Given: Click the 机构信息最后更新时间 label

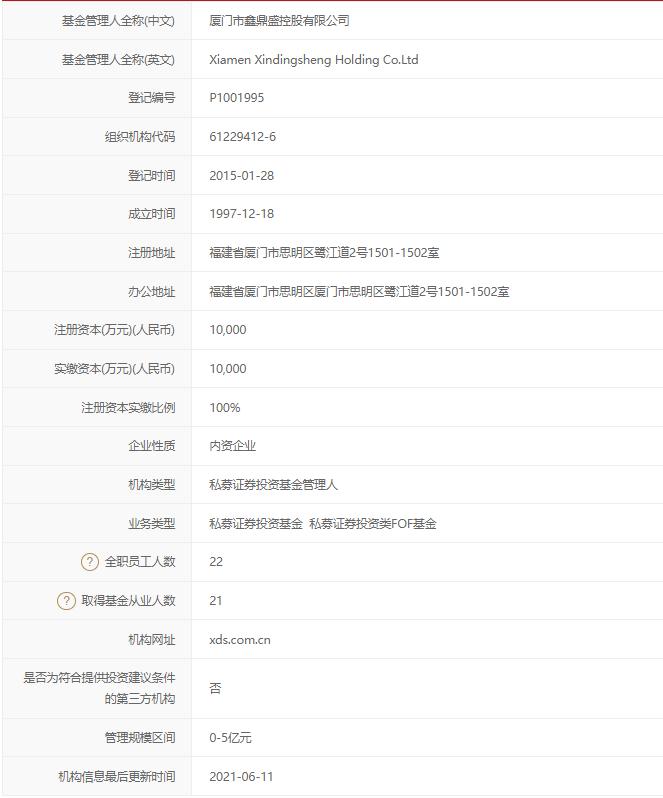Looking at the screenshot, I should point(117,777).
